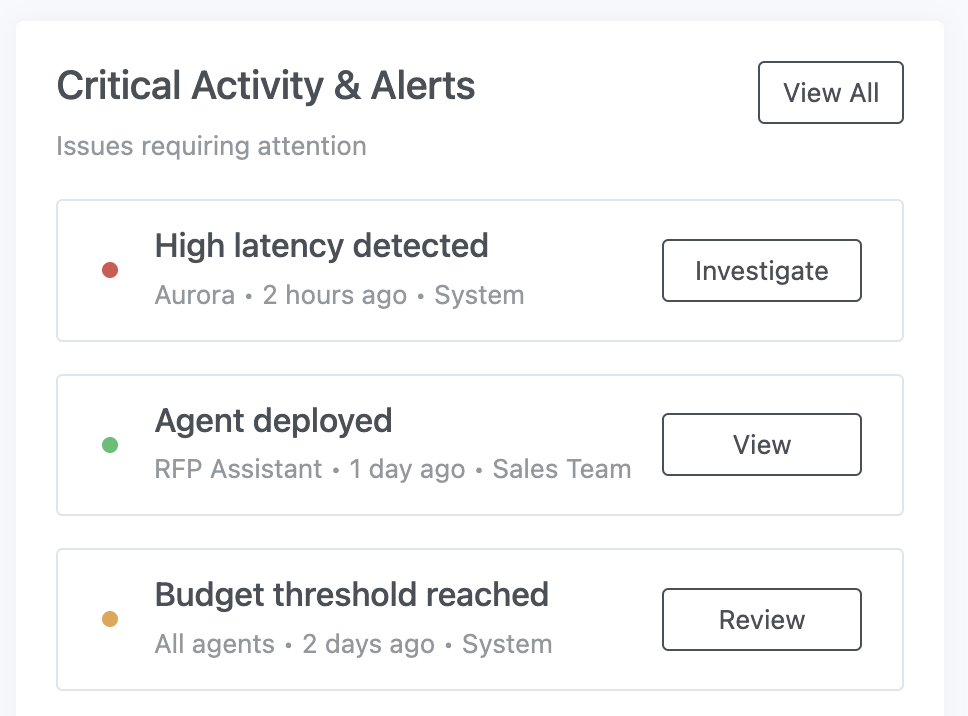Viewport: 968px width, 716px height.
Task: Click Review on the budget threshold alert
Action: pyautogui.click(x=761, y=619)
